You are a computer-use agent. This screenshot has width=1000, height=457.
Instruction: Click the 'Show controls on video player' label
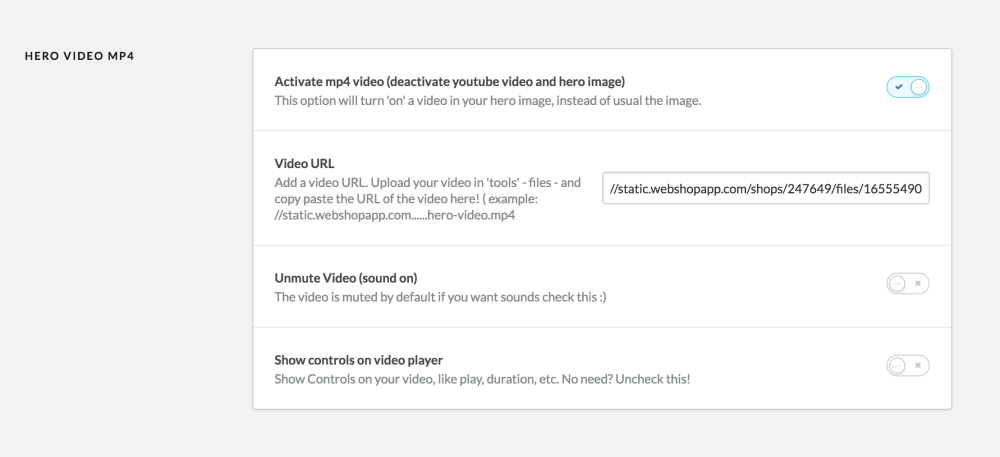click(358, 360)
